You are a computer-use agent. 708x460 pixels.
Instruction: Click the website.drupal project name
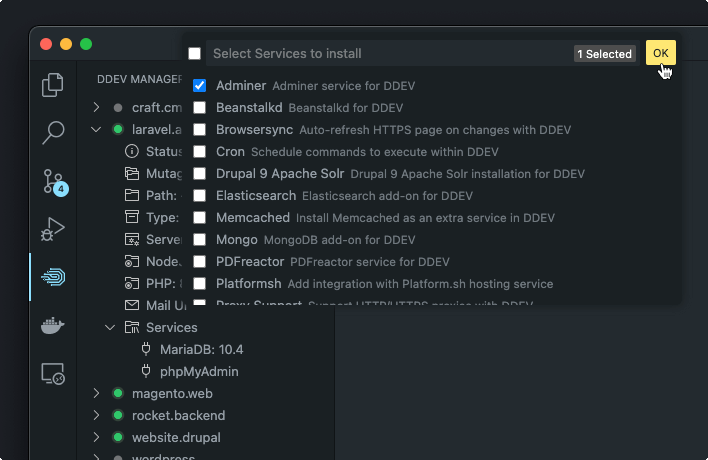176,437
